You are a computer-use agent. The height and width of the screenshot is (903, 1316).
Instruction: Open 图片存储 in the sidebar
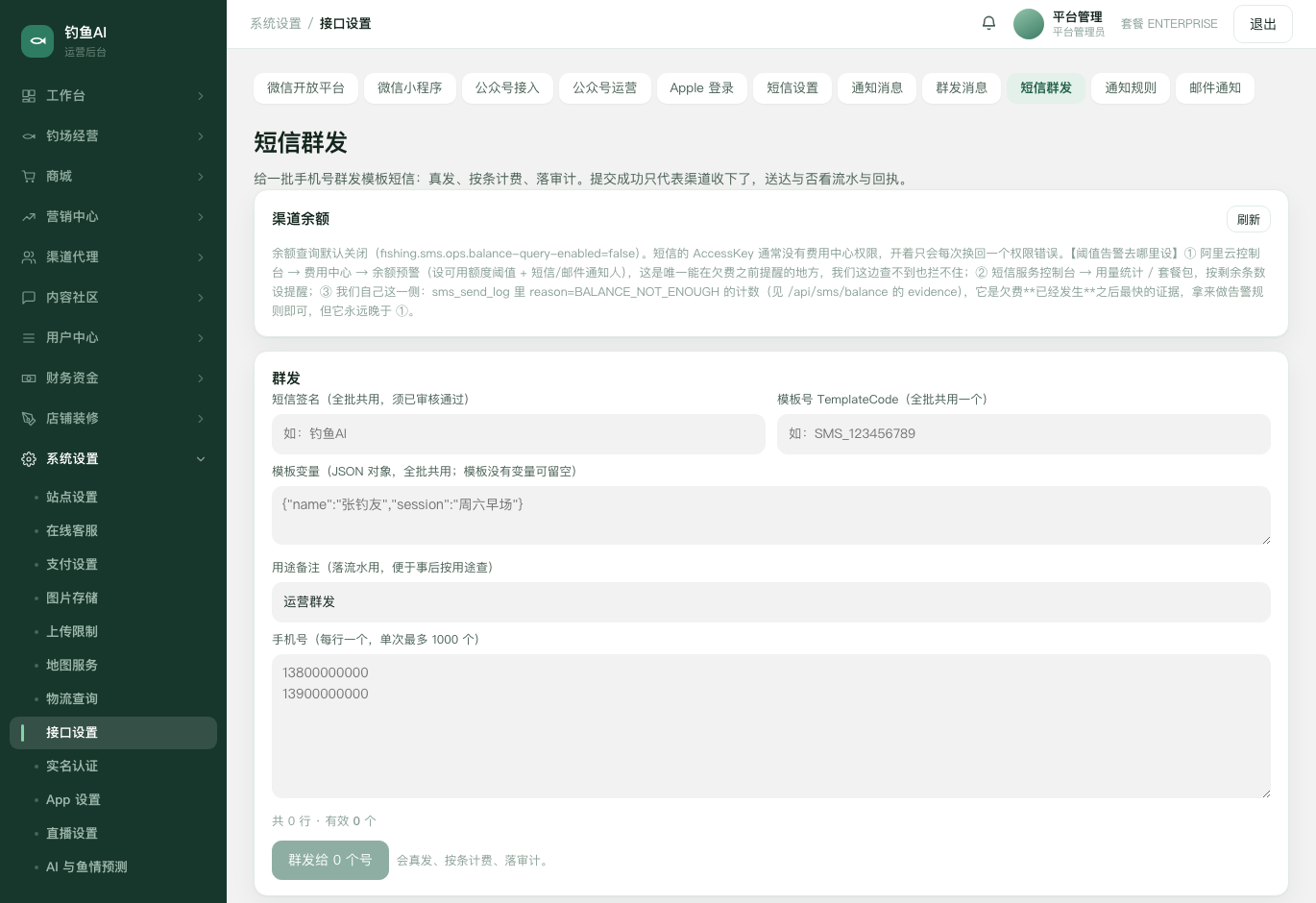click(x=113, y=598)
